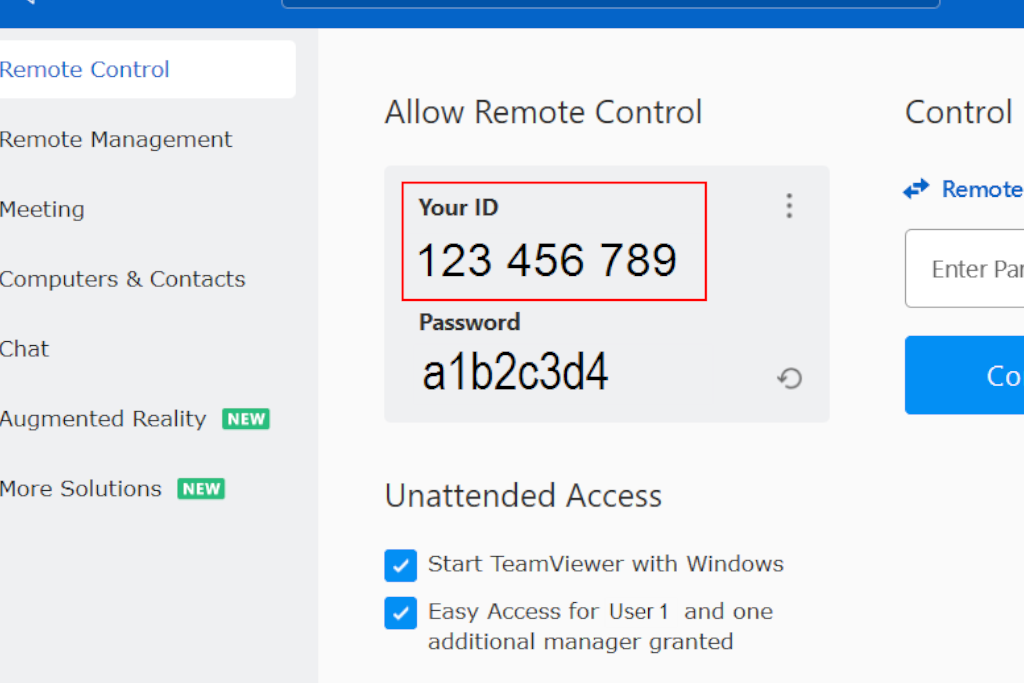Screen dimensions: 1024x683
Task: Click the NEW badge beside More Solutions
Action: pyautogui.click(x=201, y=488)
